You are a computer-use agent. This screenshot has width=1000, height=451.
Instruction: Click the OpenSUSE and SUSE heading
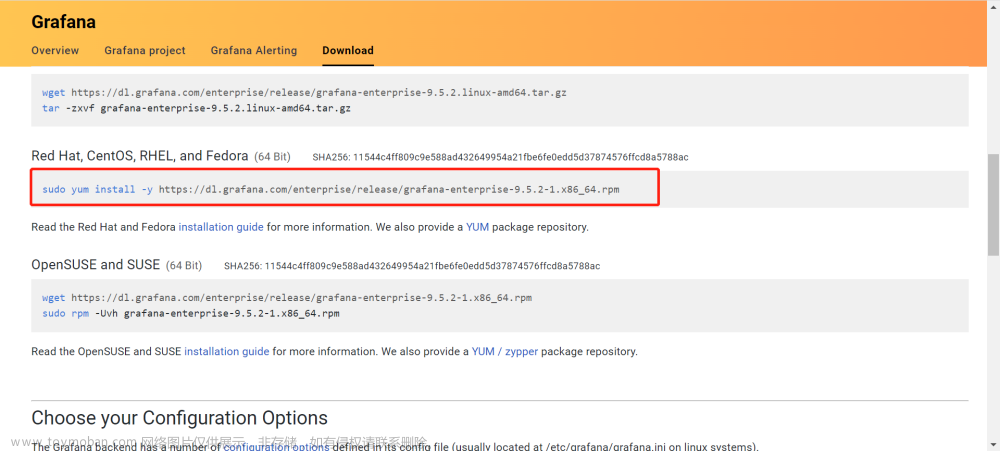coord(96,264)
